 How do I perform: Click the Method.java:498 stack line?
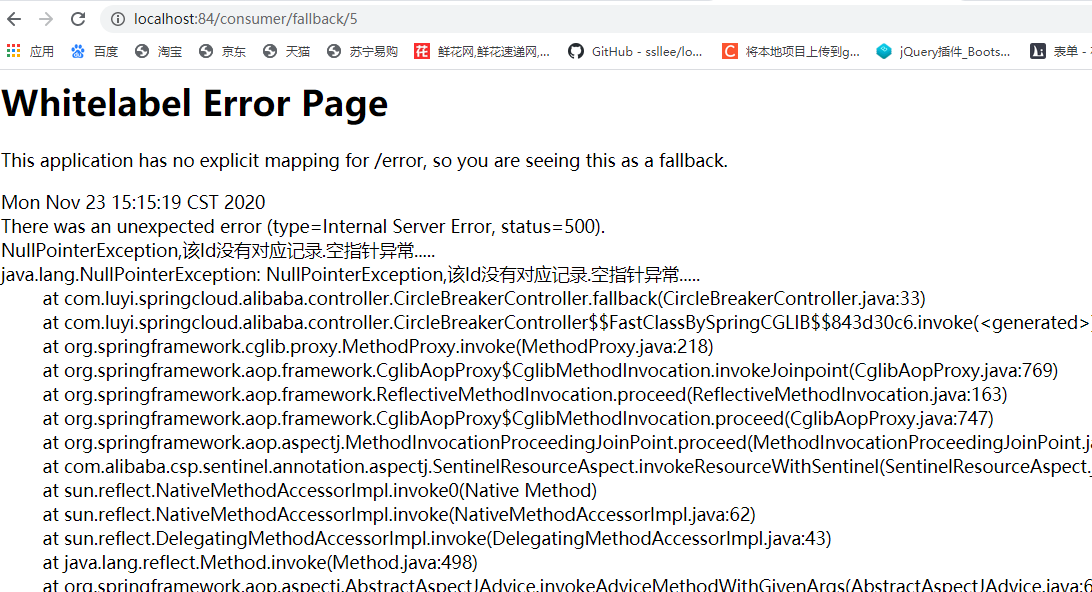260,563
